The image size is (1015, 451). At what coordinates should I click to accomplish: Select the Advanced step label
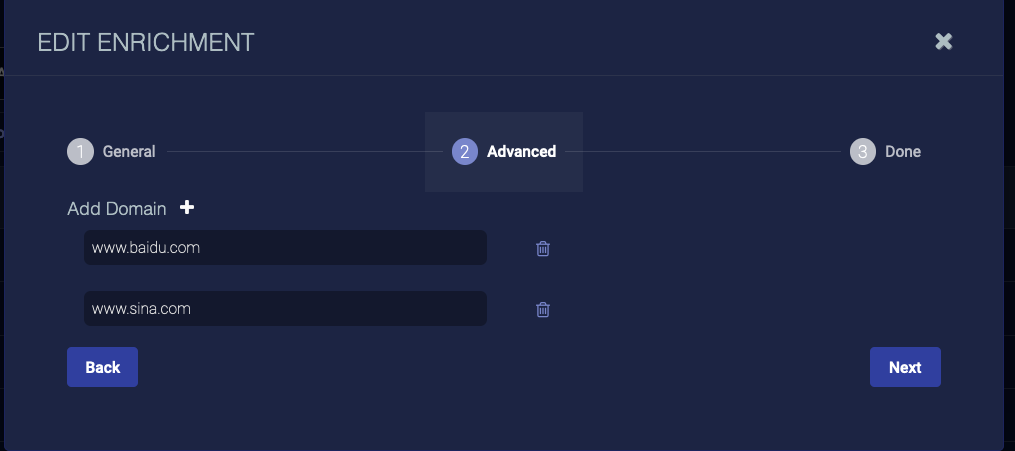click(x=521, y=152)
